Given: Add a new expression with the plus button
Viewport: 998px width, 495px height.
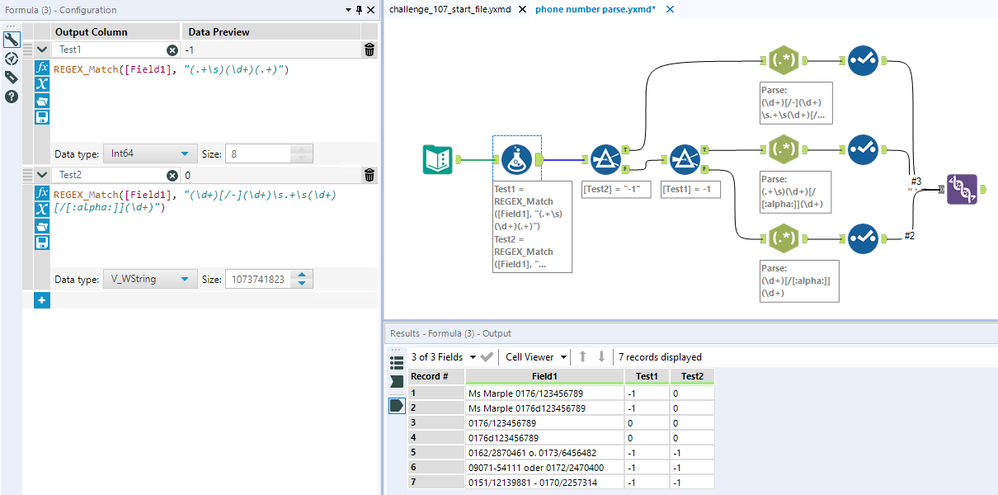Looking at the screenshot, I should point(42,300).
